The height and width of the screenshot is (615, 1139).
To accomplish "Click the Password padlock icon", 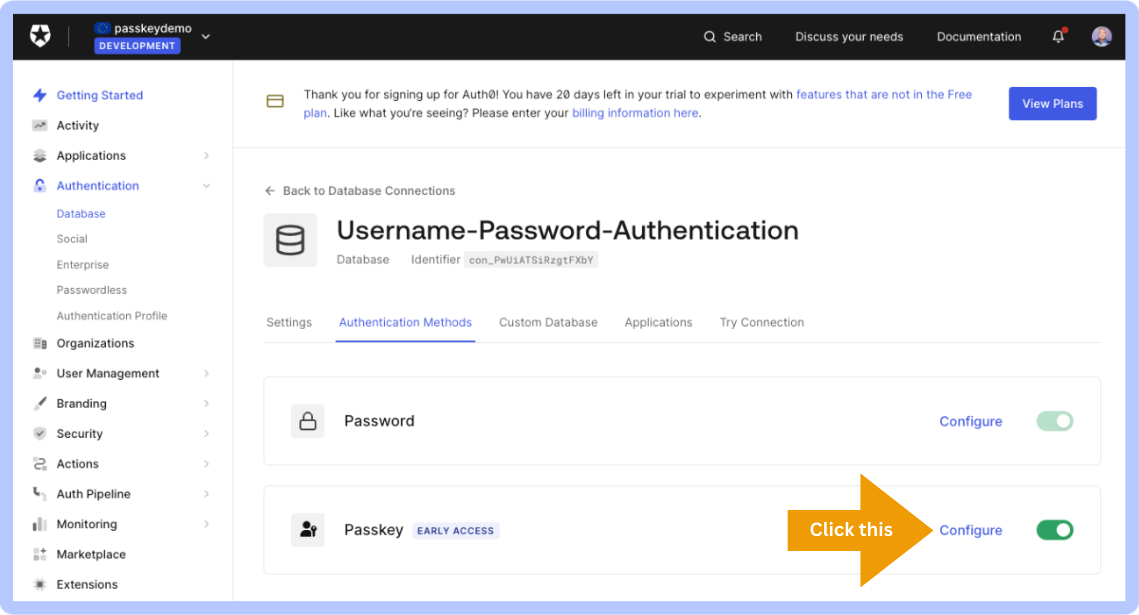I will click(308, 421).
